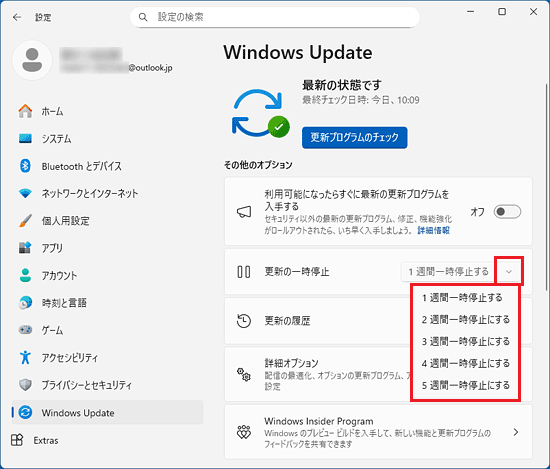
Task: Click the Windows Update sync icon in sidebar
Action: (25, 413)
